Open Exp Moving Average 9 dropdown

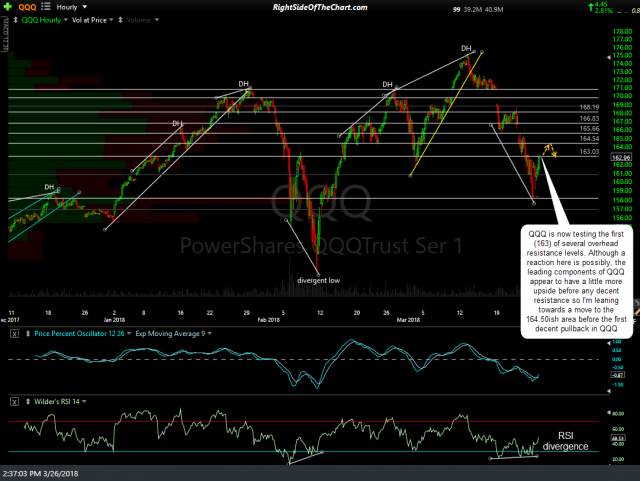click(x=210, y=334)
